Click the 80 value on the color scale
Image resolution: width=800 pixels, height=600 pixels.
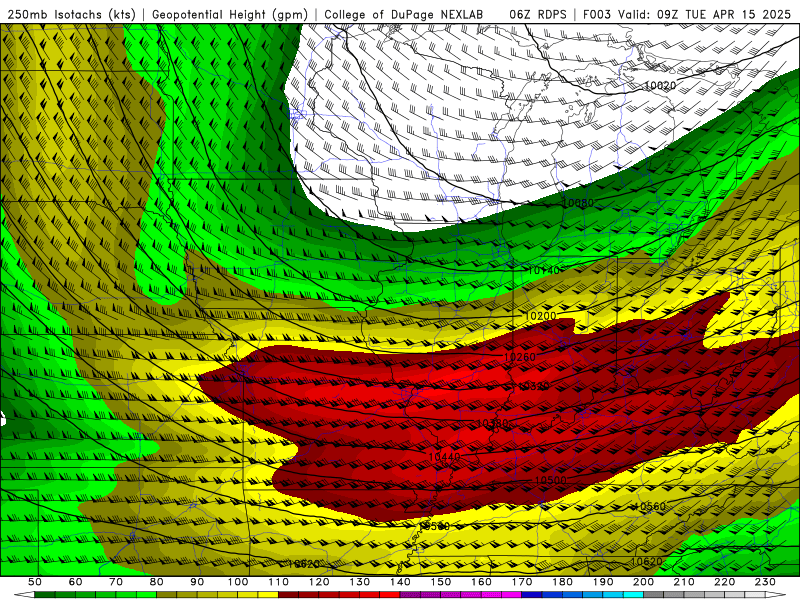click(157, 582)
